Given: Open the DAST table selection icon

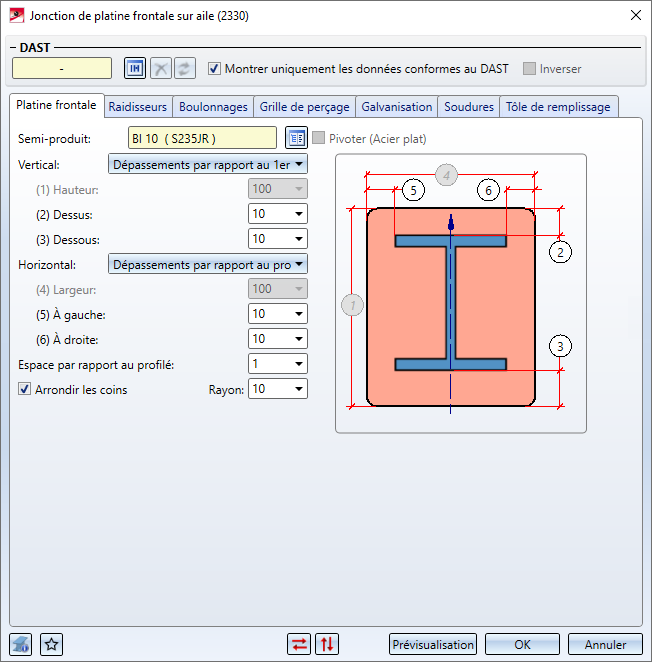Looking at the screenshot, I should 135,68.
